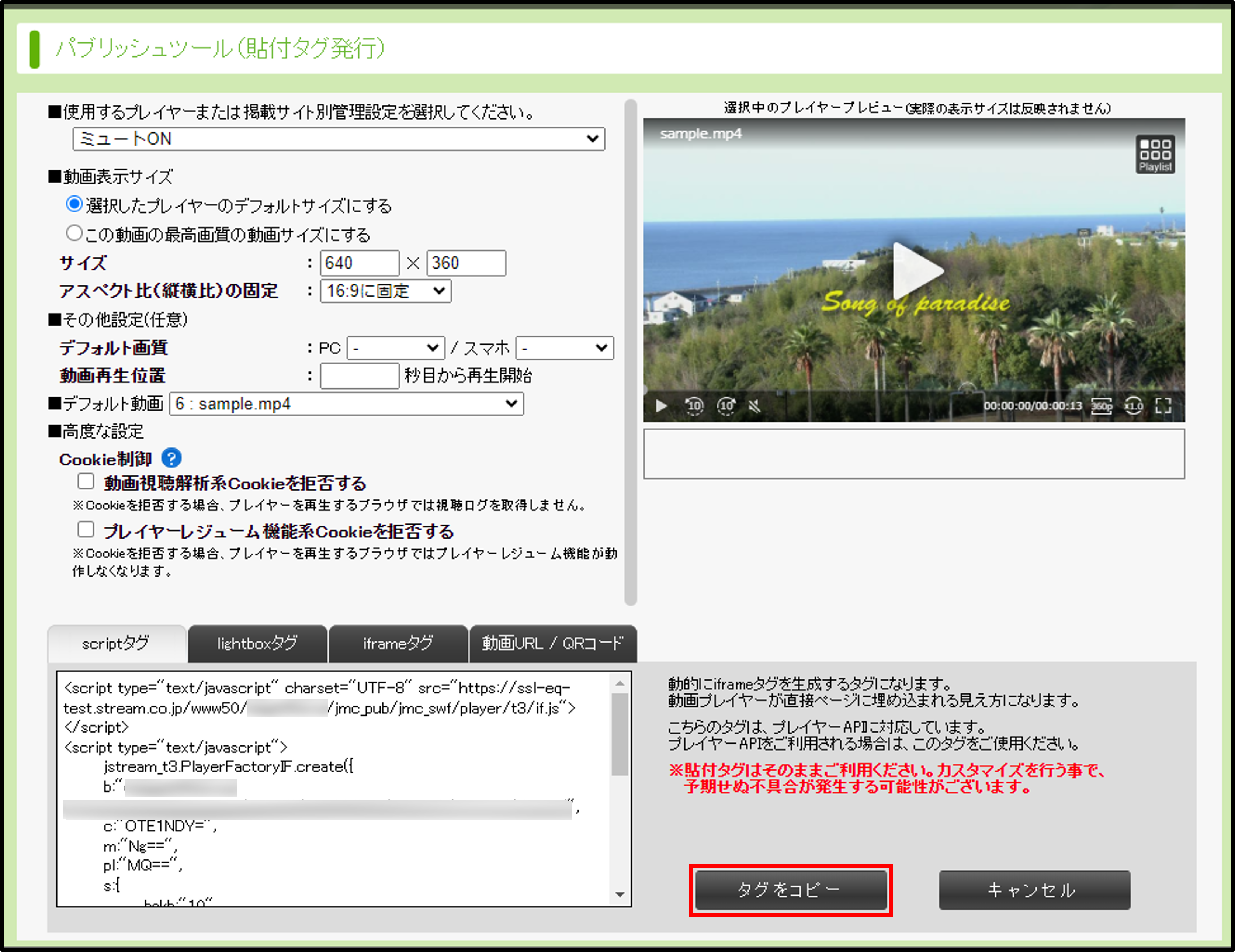Click the キャンセル button
Screen dimensions: 1235x952
[1035, 890]
